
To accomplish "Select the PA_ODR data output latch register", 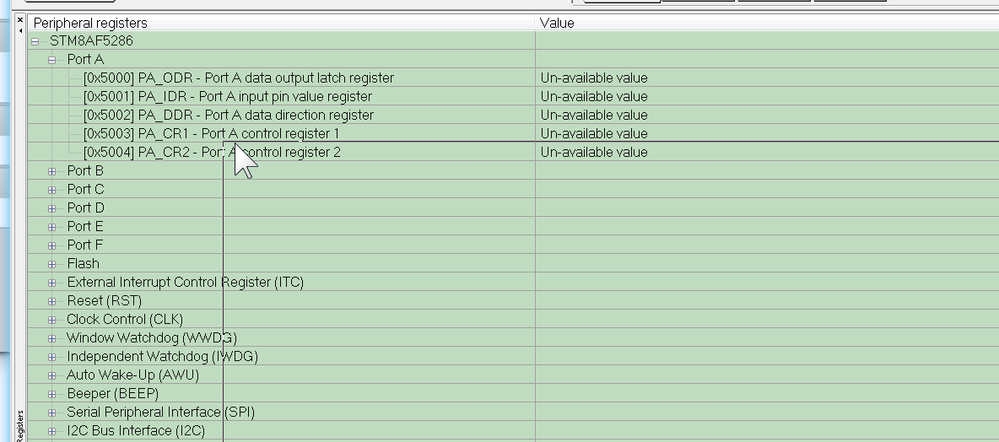I will (x=239, y=78).
